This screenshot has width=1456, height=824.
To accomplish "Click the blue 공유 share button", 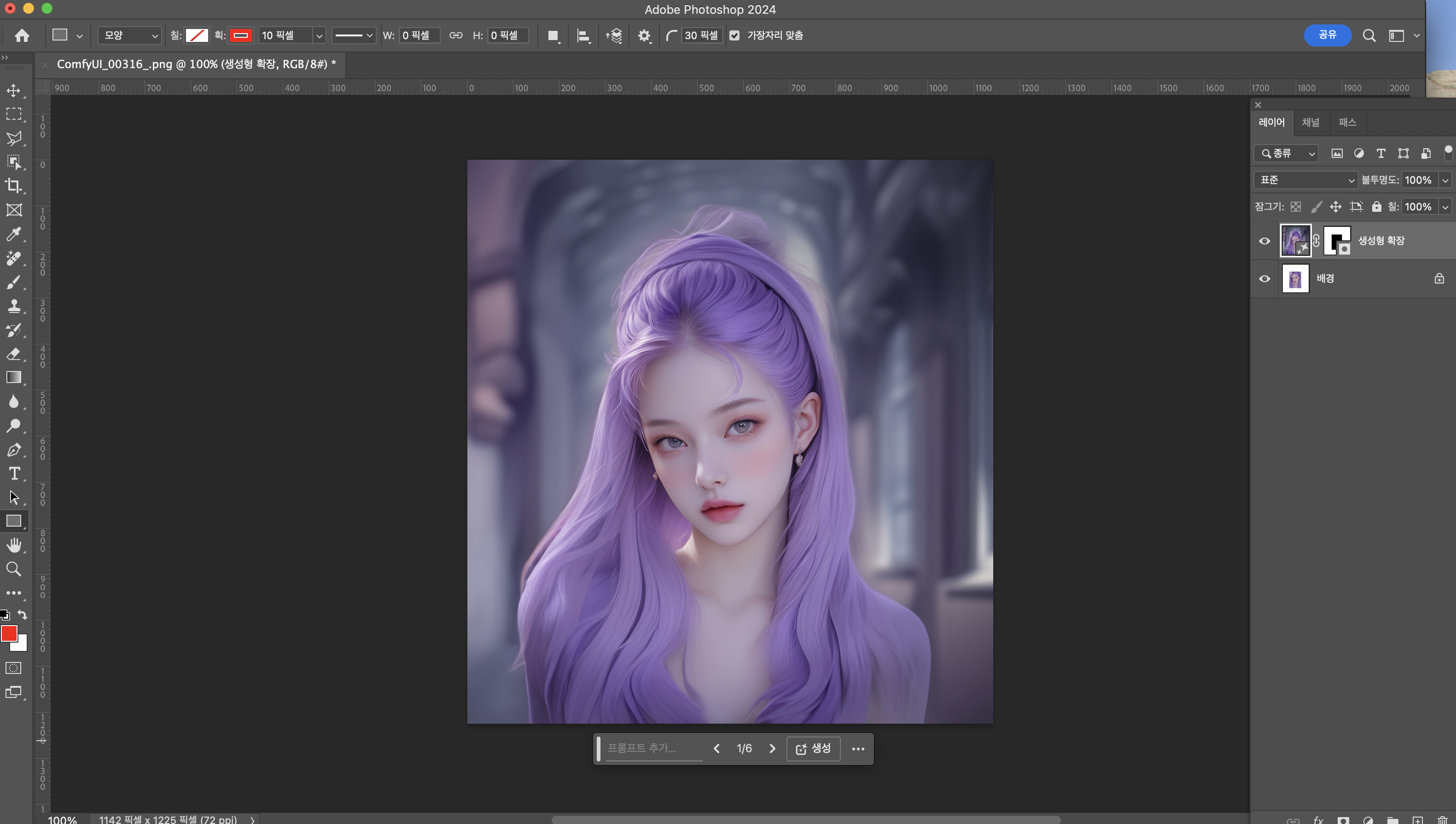I will [x=1328, y=35].
